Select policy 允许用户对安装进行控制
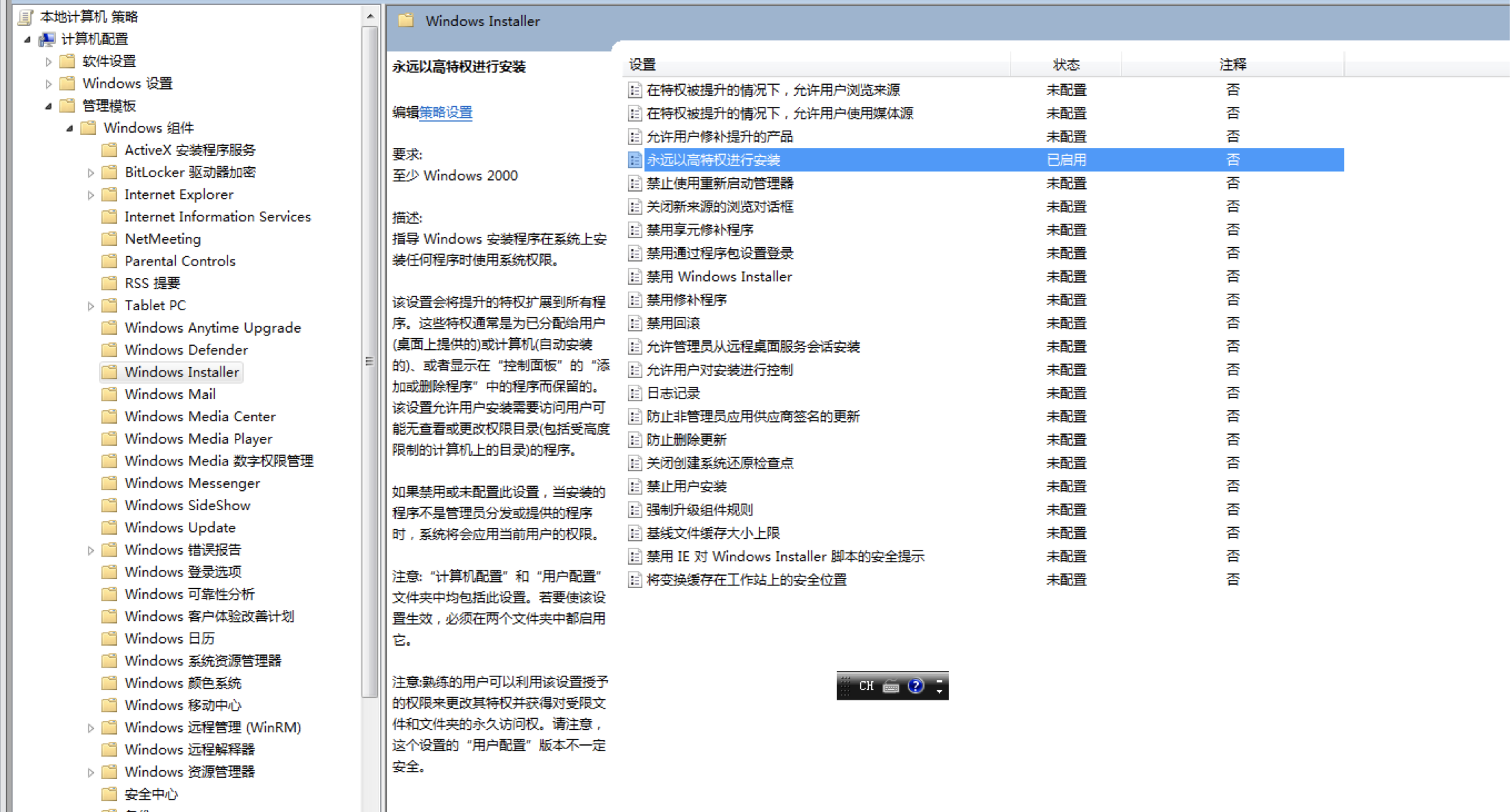 pos(720,370)
